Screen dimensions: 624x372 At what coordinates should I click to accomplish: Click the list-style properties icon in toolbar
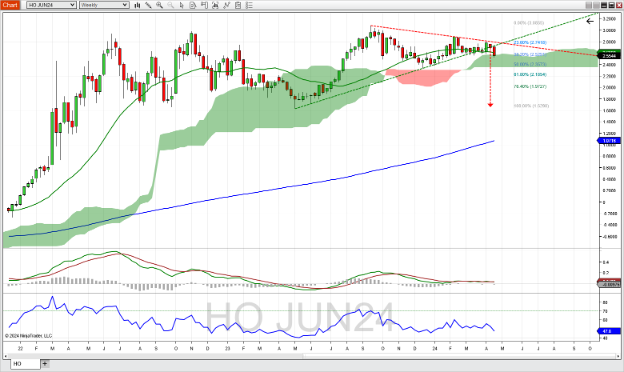click(249, 5)
